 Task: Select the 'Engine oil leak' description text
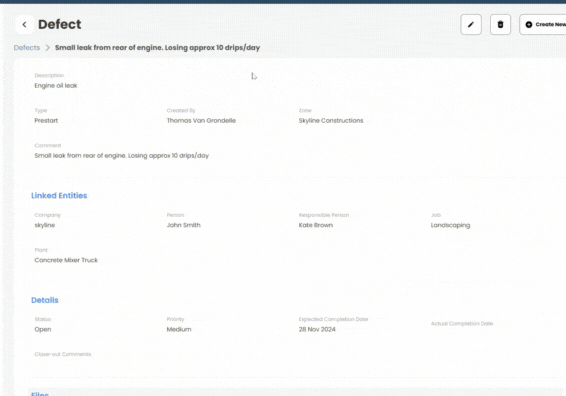(x=56, y=86)
